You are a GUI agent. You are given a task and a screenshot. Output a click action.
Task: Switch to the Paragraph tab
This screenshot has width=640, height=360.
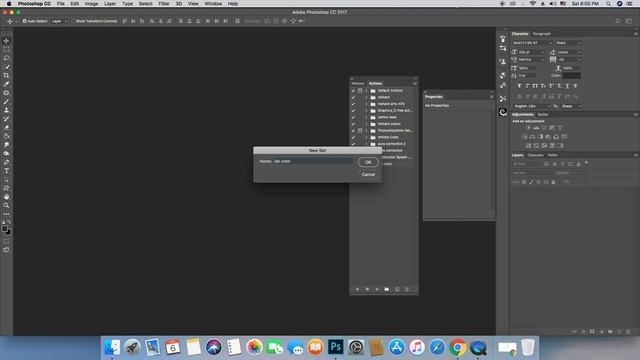pos(542,34)
